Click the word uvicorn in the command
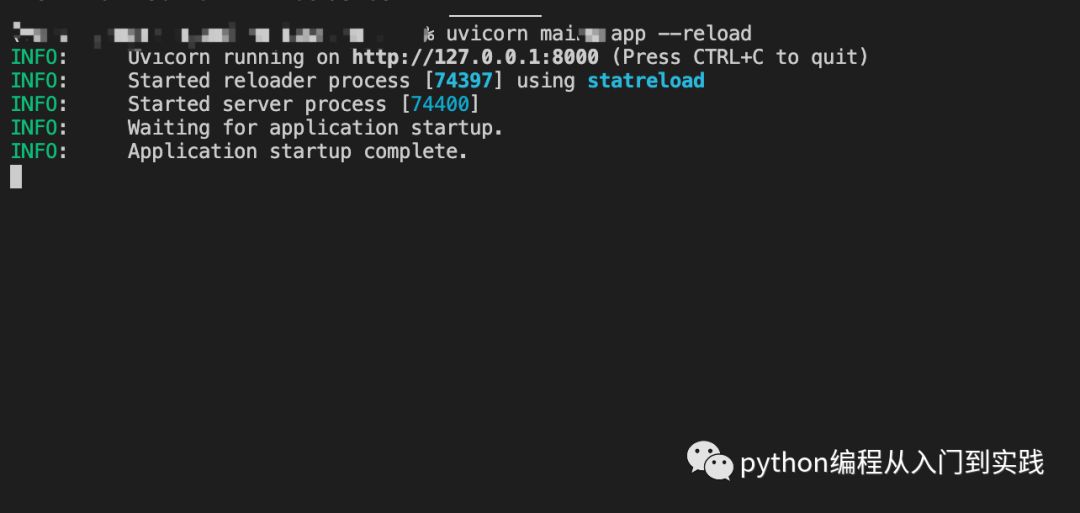The height and width of the screenshot is (513, 1080). pos(487,34)
